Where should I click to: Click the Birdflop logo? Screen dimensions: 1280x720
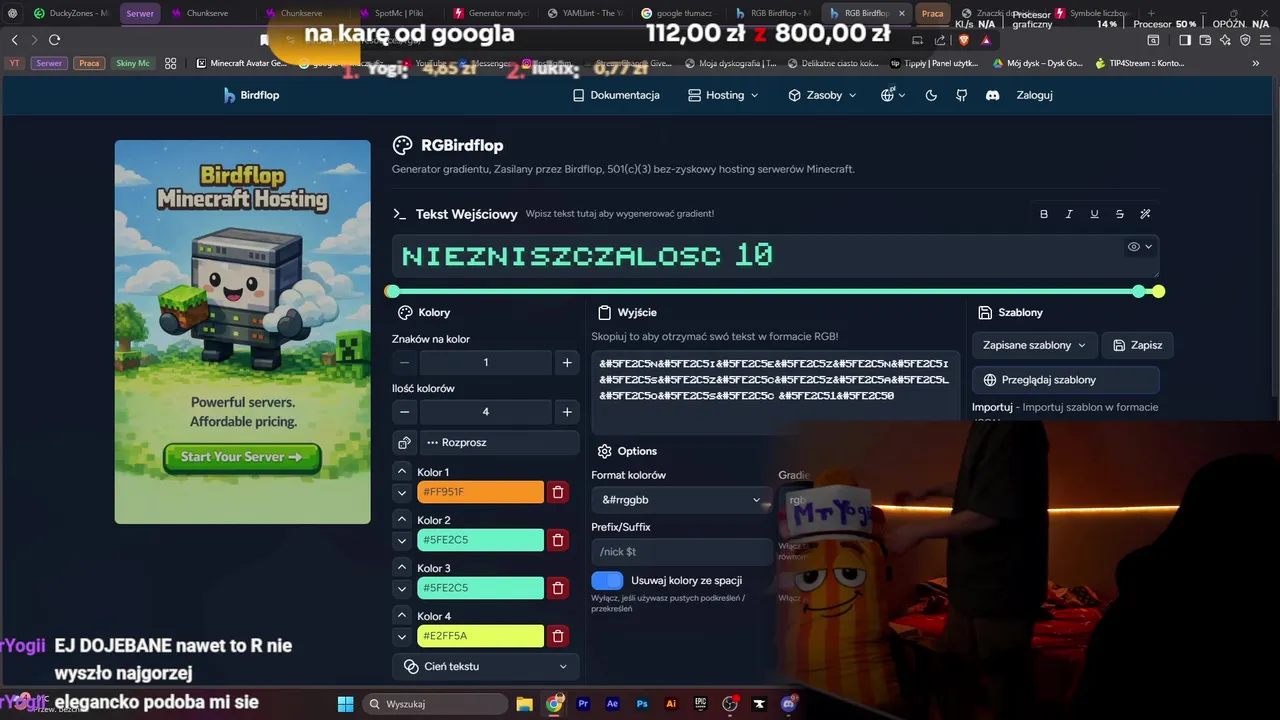pyautogui.click(x=251, y=95)
